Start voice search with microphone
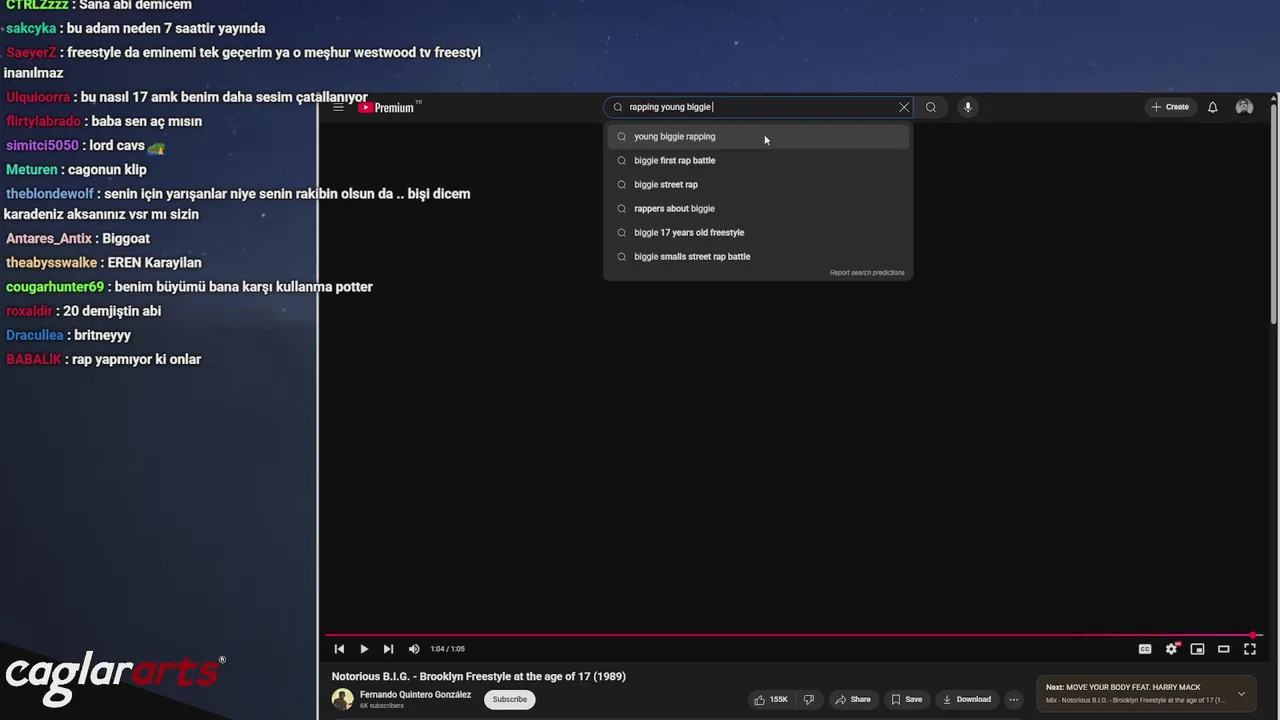Viewport: 1280px width, 720px height. pos(967,107)
